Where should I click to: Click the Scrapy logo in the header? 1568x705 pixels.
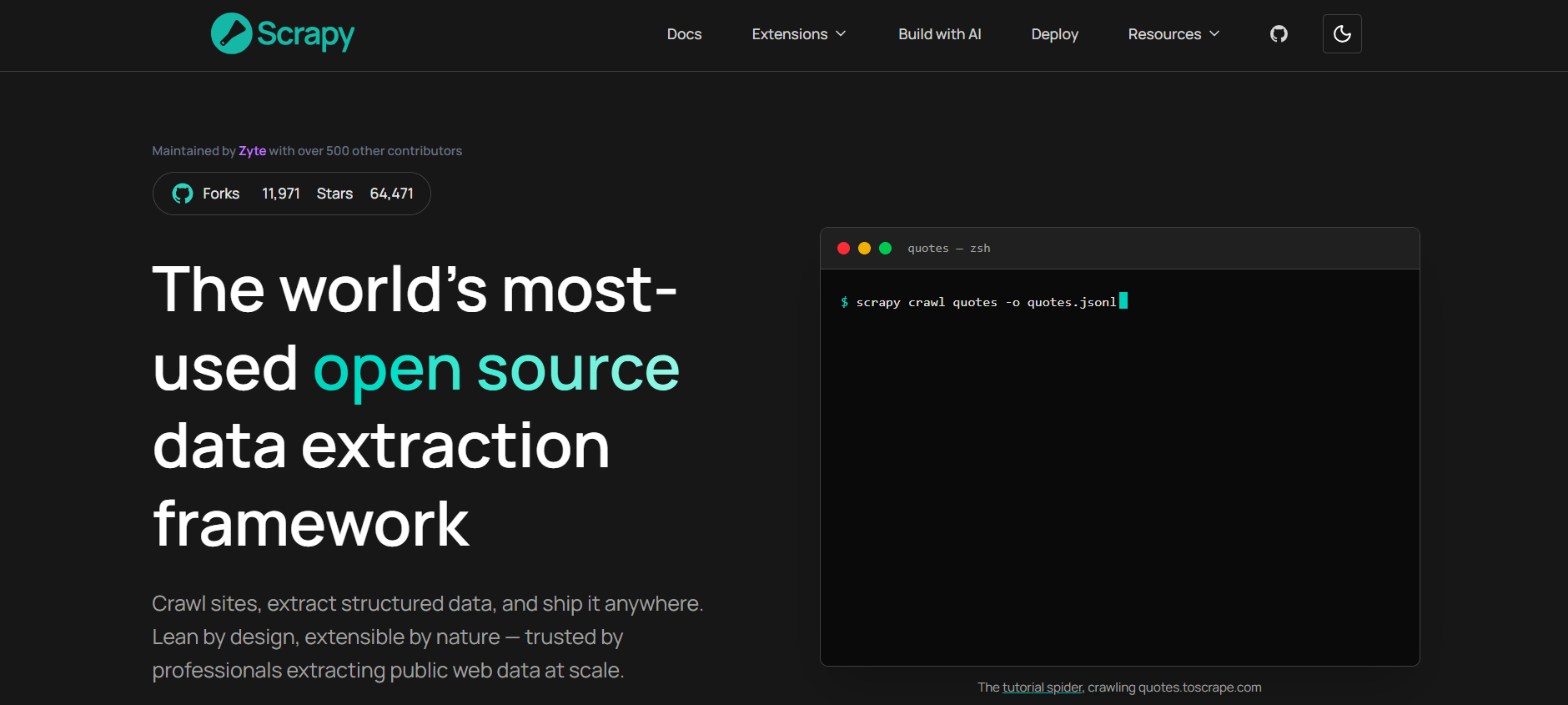point(283,33)
